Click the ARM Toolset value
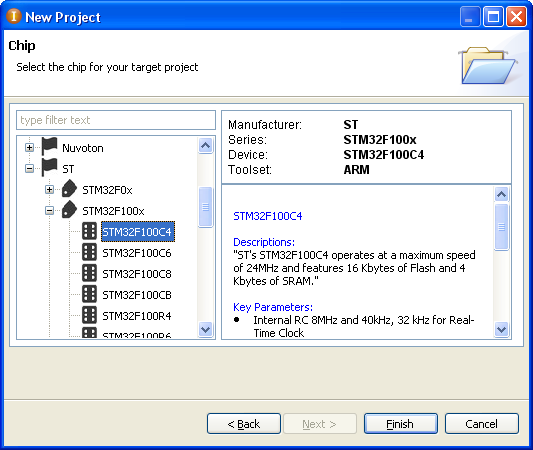Image resolution: width=533 pixels, height=450 pixels. coord(356,170)
